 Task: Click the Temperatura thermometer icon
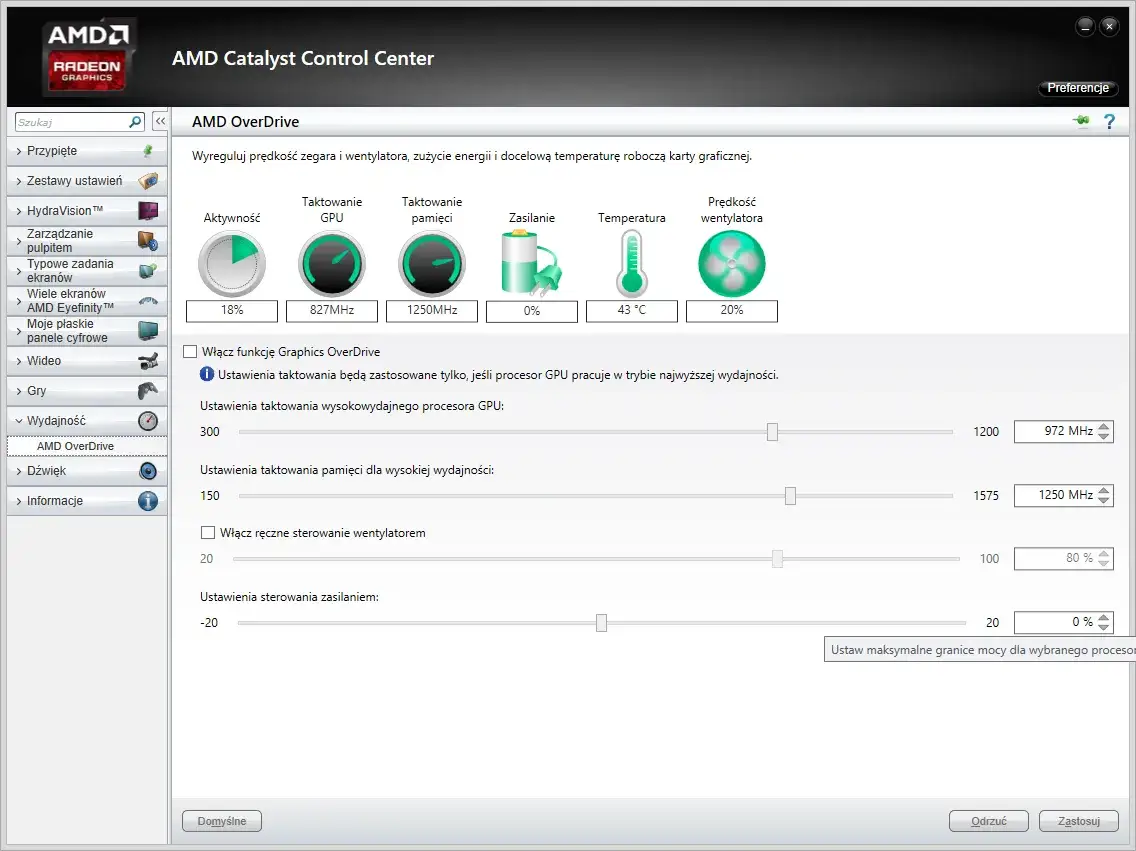pyautogui.click(x=632, y=264)
